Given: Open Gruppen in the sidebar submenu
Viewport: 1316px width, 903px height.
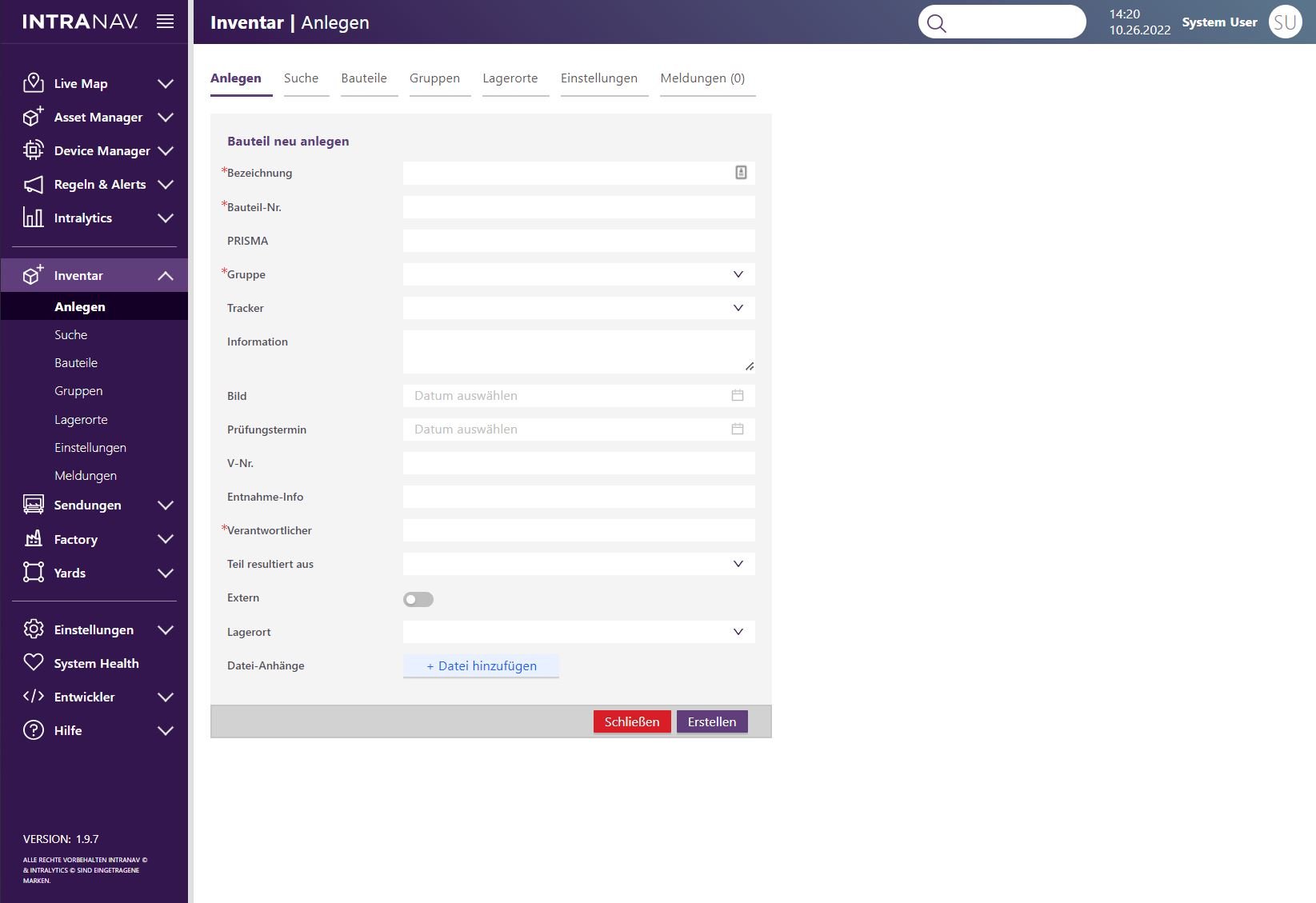Looking at the screenshot, I should (78, 390).
